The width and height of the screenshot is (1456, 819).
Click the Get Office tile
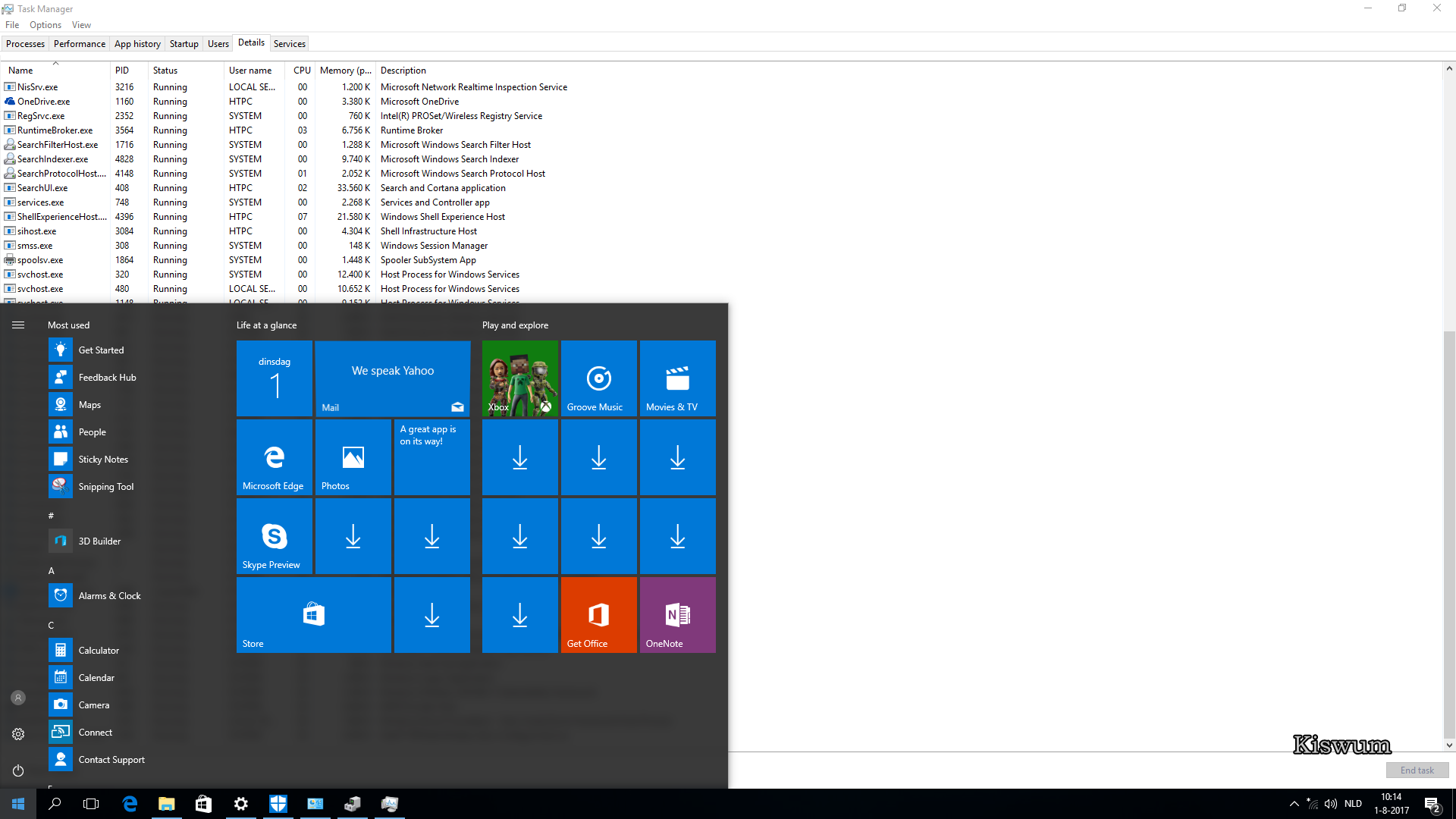coord(599,615)
